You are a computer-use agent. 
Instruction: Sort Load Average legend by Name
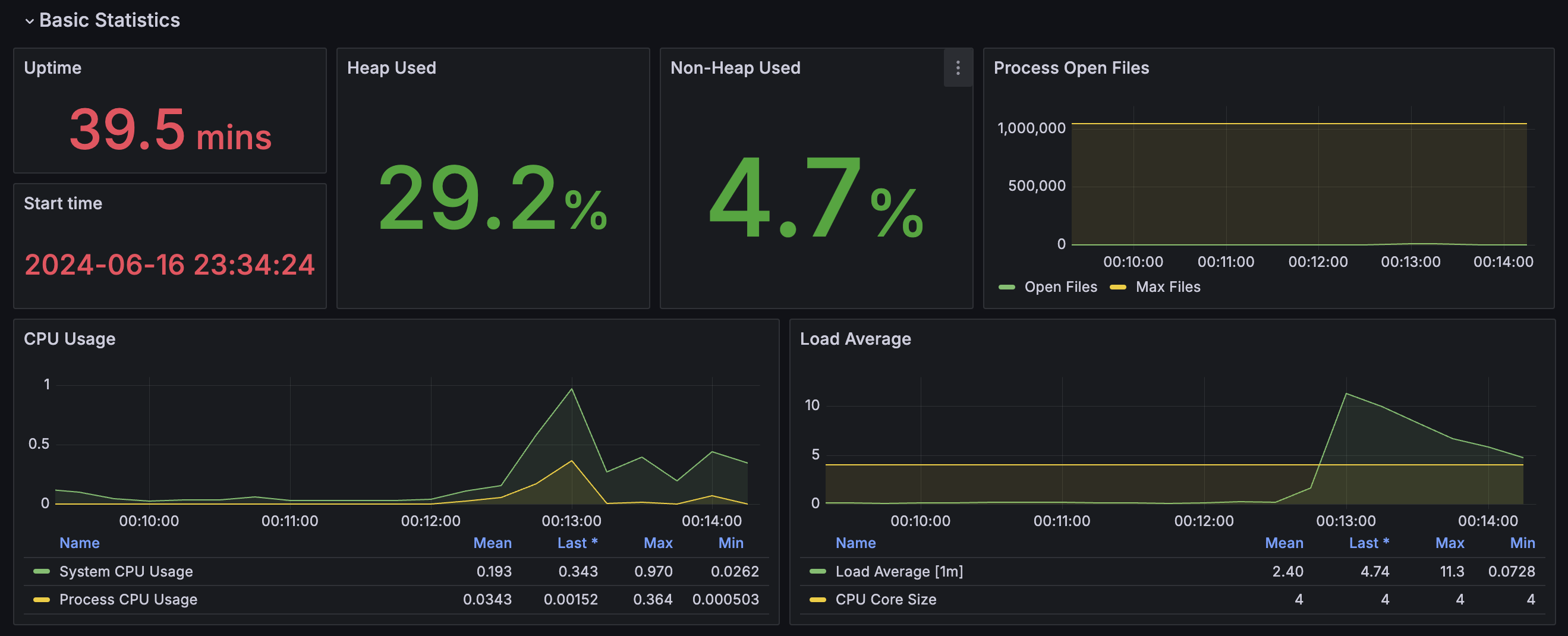855,543
